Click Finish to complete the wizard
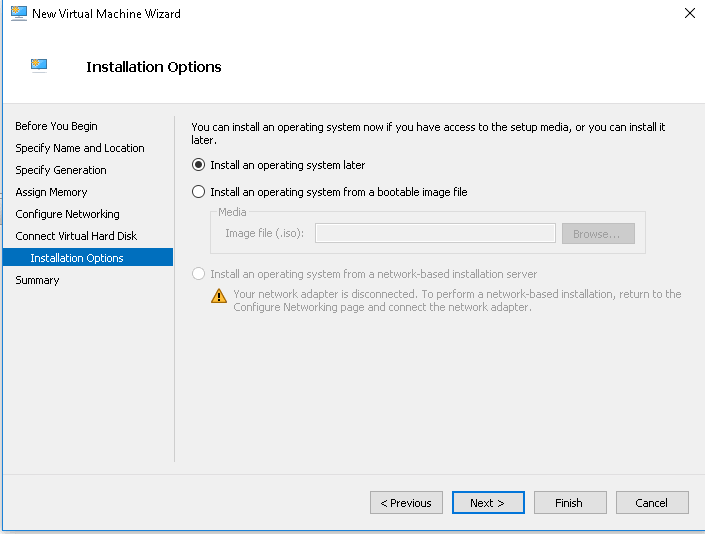 [x=570, y=503]
